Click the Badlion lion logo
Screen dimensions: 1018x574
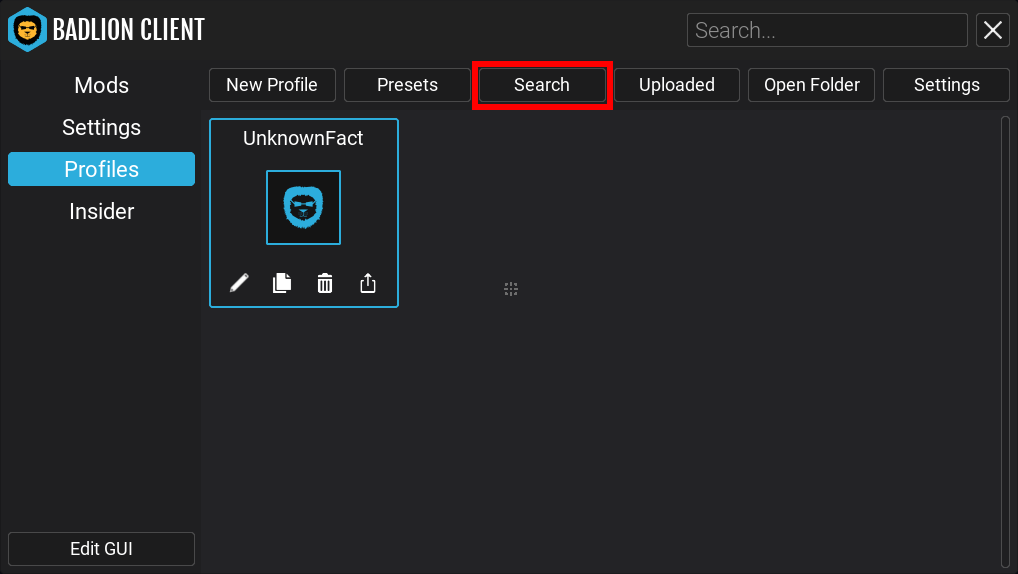point(27,29)
